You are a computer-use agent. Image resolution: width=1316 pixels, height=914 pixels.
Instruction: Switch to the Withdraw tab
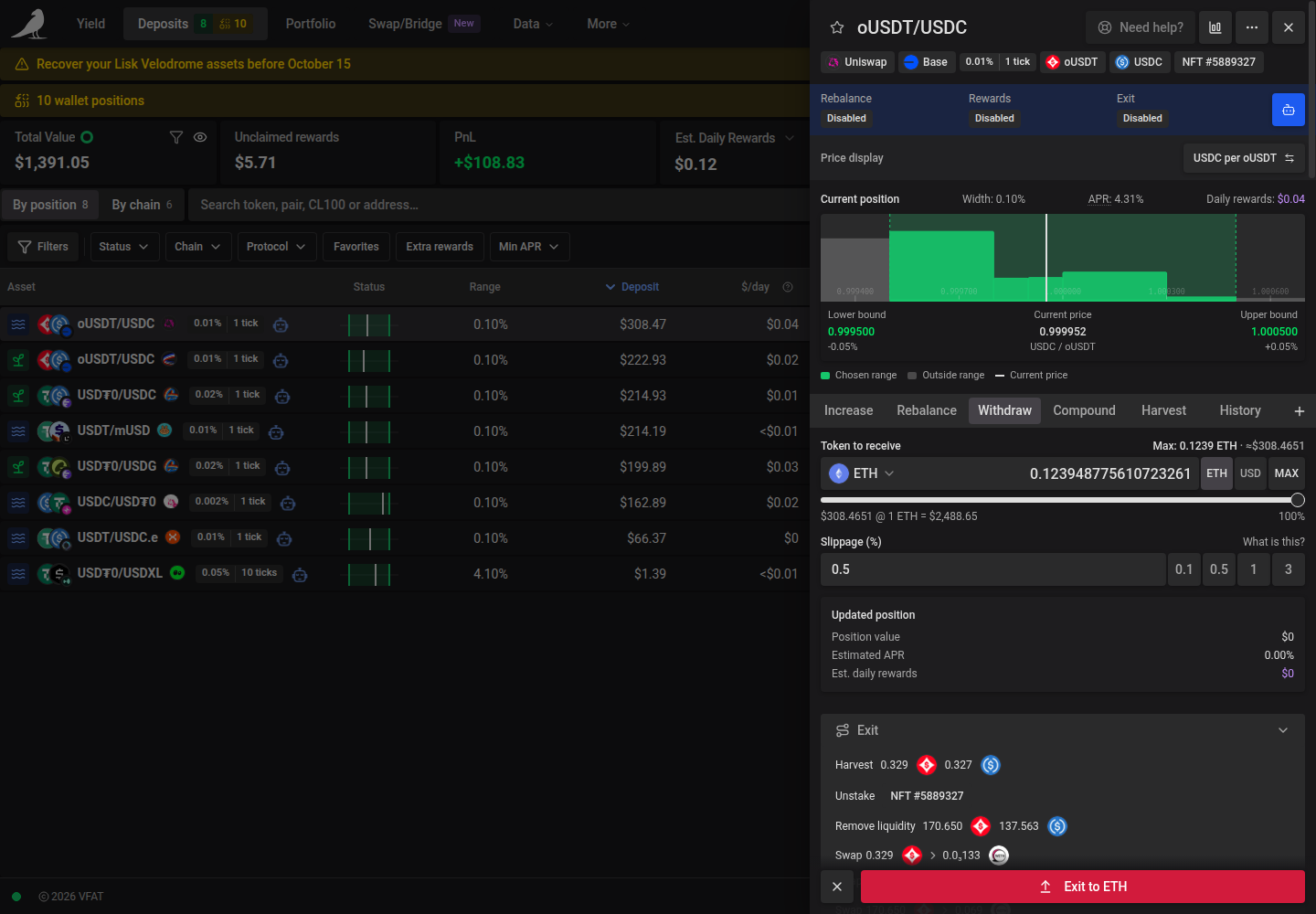[x=1004, y=411]
